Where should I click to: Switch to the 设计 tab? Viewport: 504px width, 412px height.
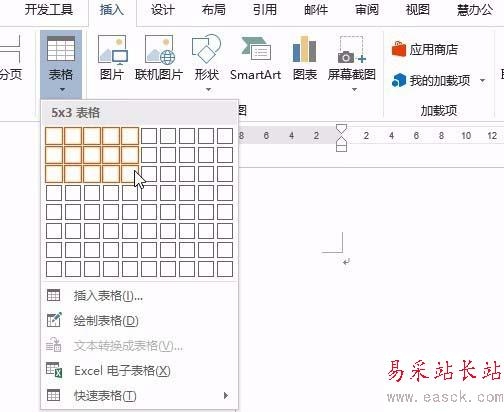click(163, 10)
